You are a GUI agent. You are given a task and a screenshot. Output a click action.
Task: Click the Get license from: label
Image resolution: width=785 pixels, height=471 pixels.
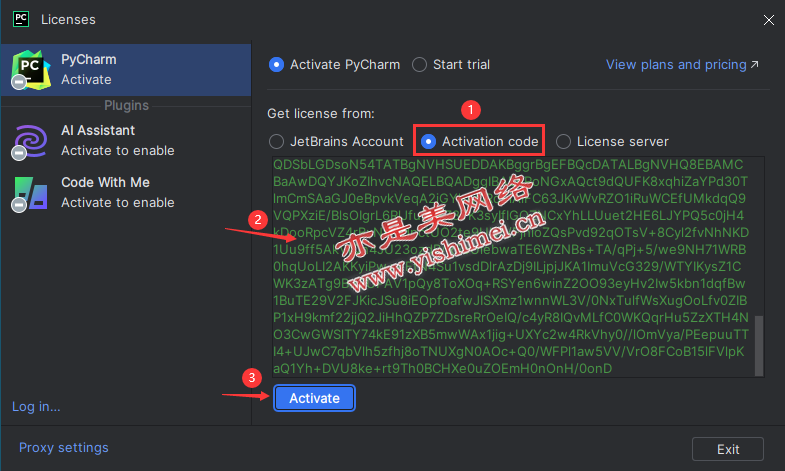pyautogui.click(x=321, y=114)
